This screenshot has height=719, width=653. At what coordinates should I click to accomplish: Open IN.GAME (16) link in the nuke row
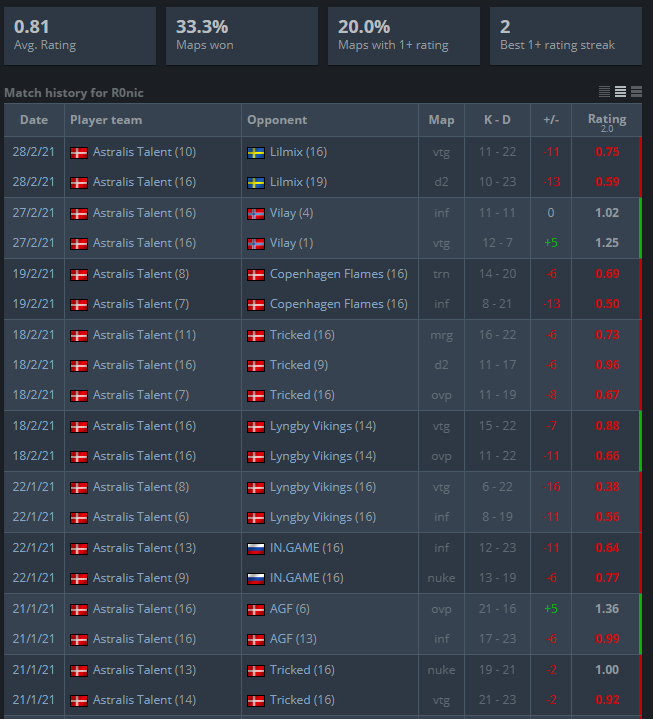306,578
